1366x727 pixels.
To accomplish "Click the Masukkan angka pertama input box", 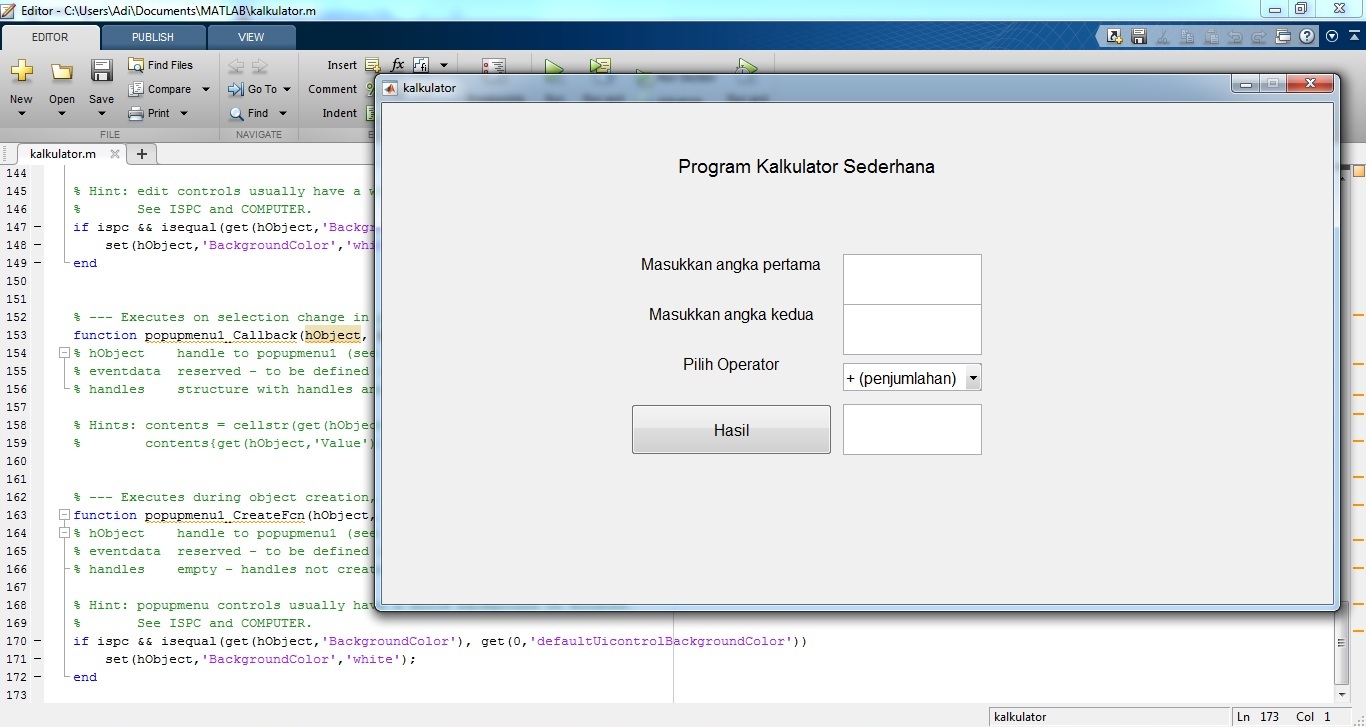I will pyautogui.click(x=911, y=279).
